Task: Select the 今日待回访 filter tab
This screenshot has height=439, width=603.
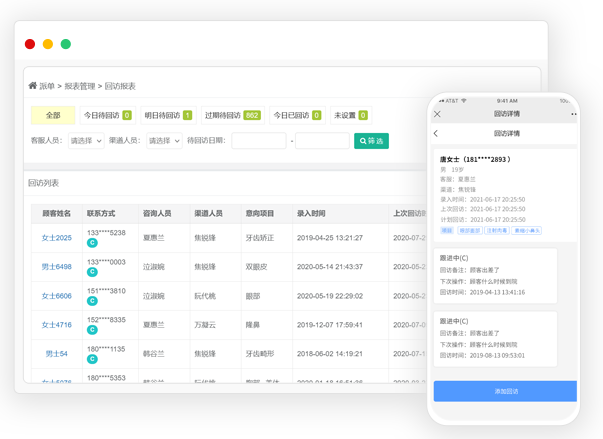Action: click(x=106, y=115)
